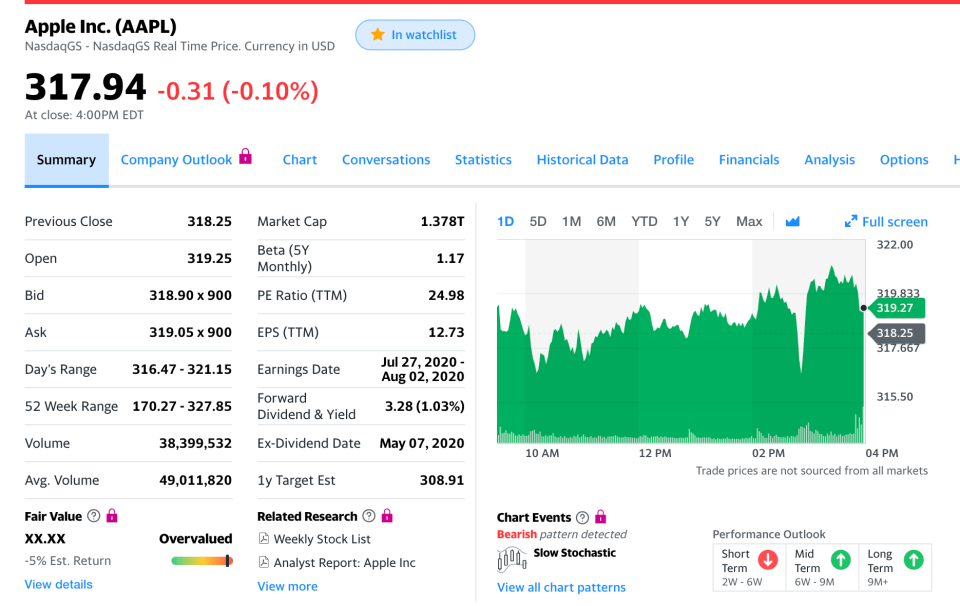
Task: Select the 5D chart range
Action: click(x=538, y=222)
